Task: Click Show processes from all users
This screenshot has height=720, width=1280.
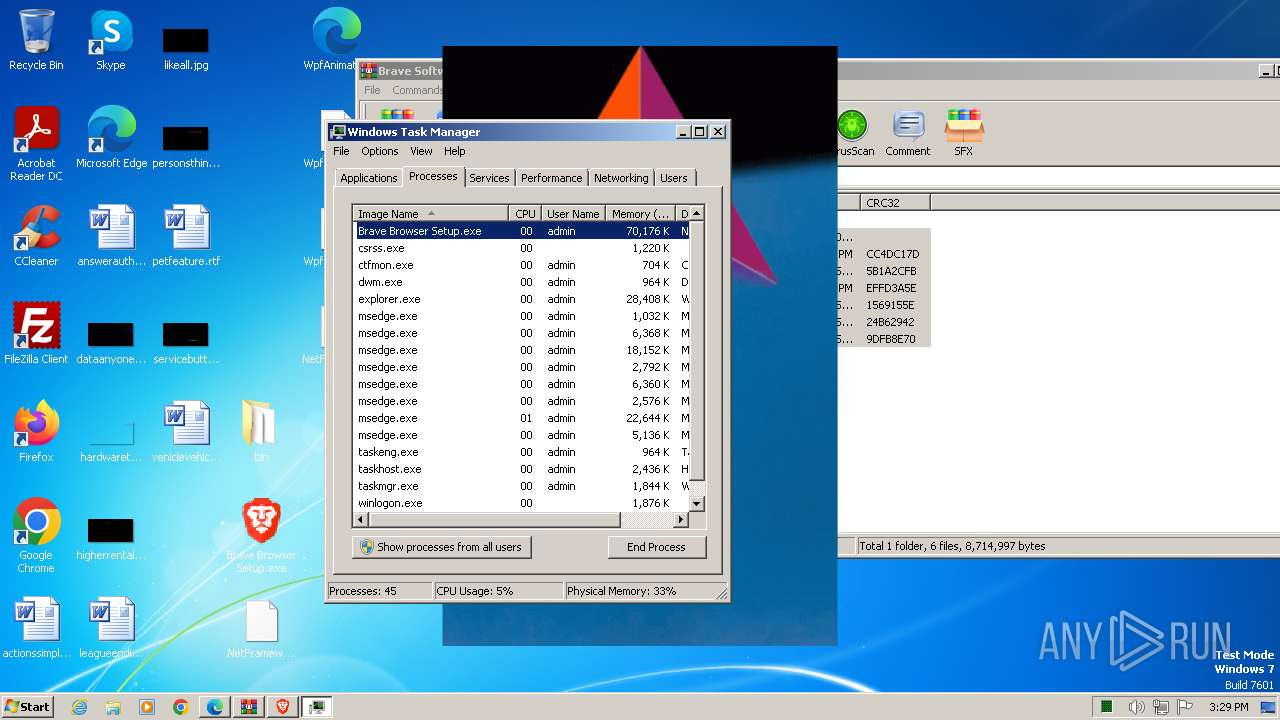Action: point(442,547)
